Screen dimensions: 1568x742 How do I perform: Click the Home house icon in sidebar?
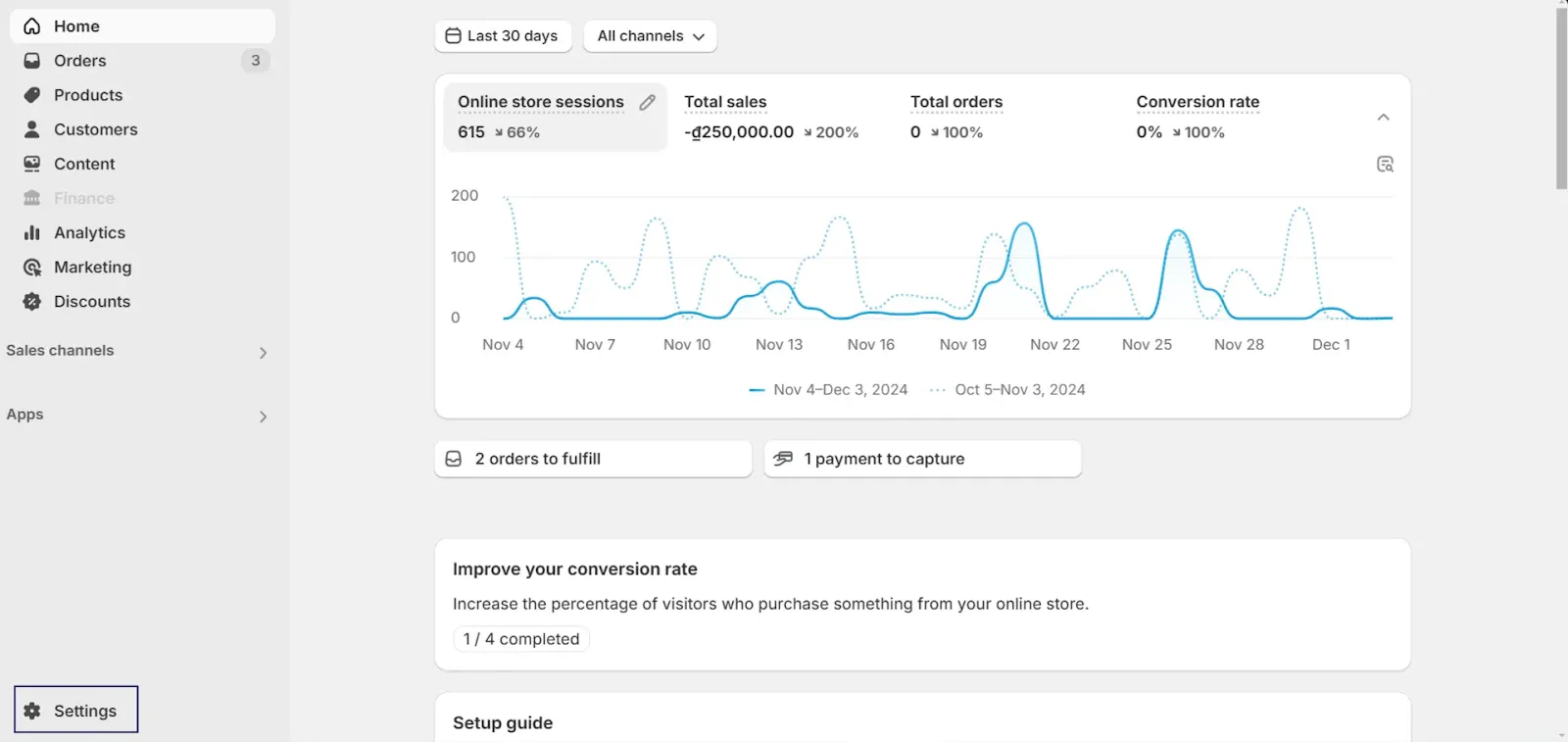32,26
